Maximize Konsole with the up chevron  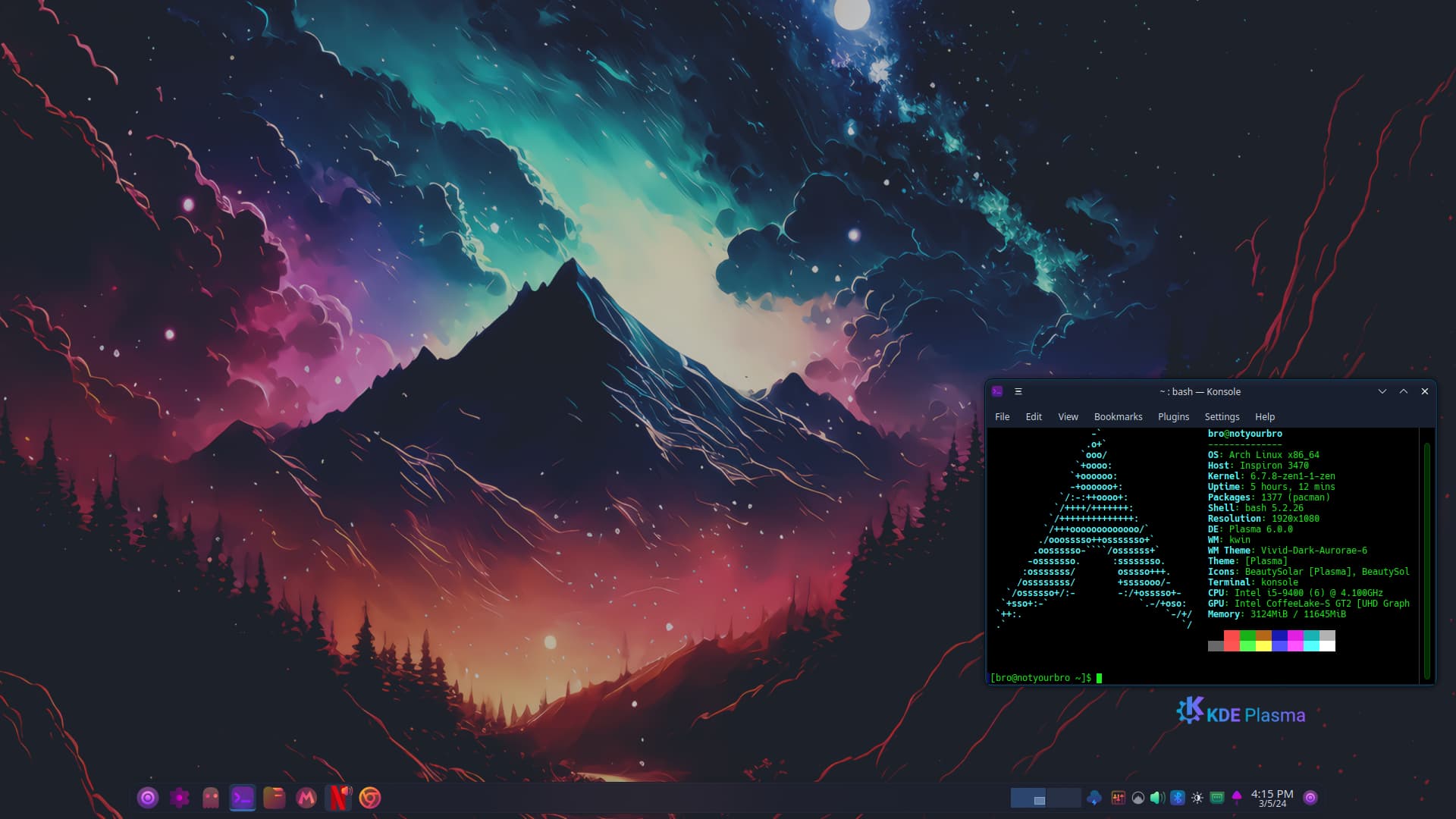pyautogui.click(x=1404, y=391)
